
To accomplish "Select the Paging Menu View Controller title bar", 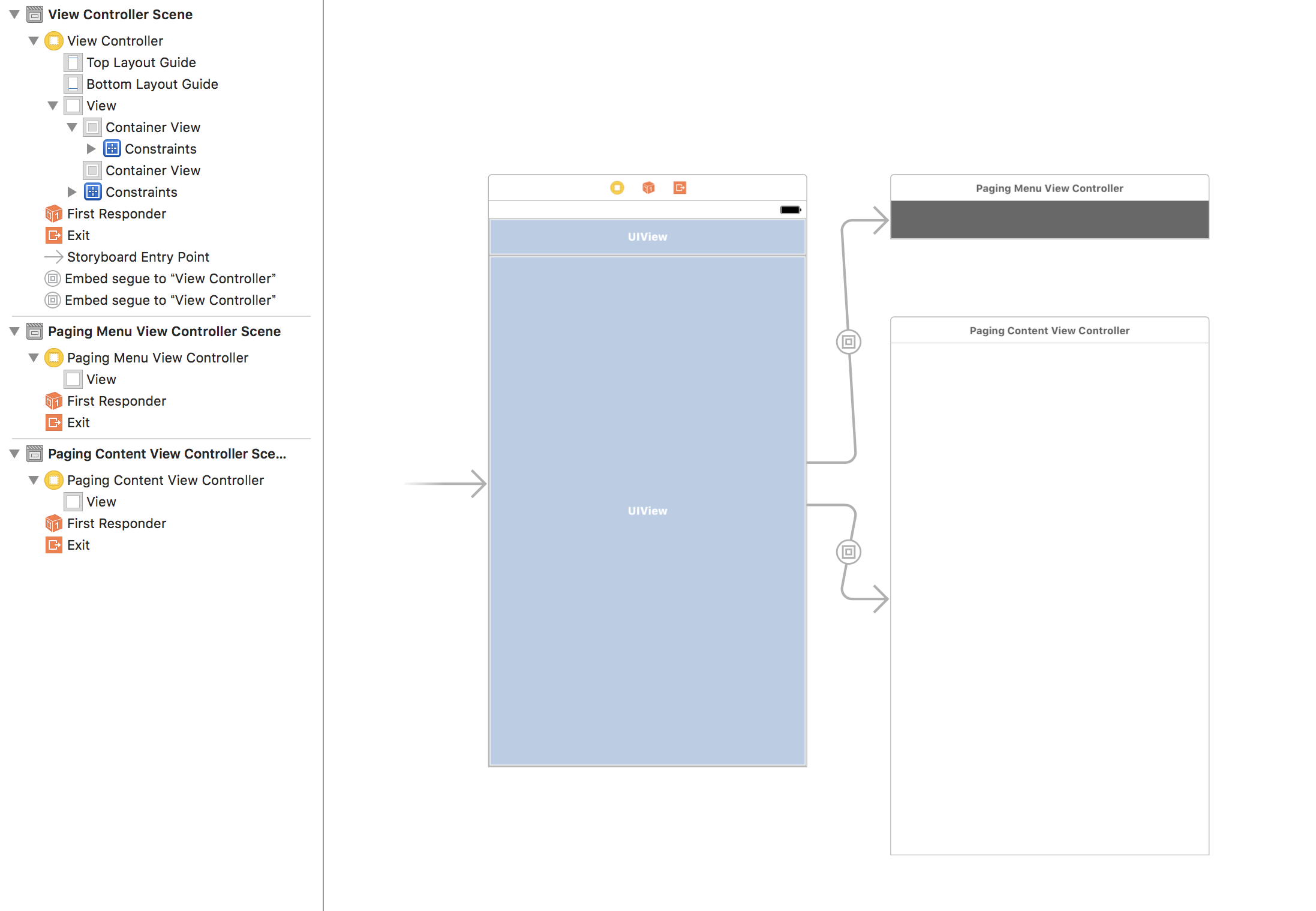I will (x=1049, y=188).
